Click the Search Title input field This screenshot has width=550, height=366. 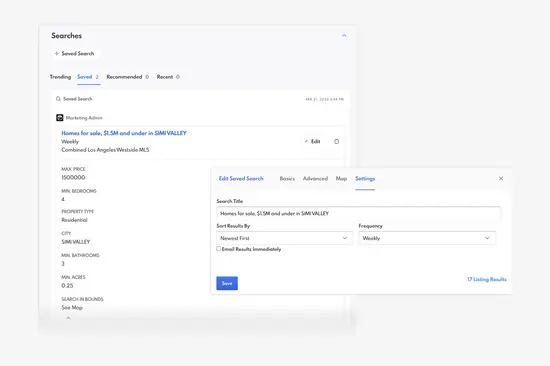pos(358,213)
